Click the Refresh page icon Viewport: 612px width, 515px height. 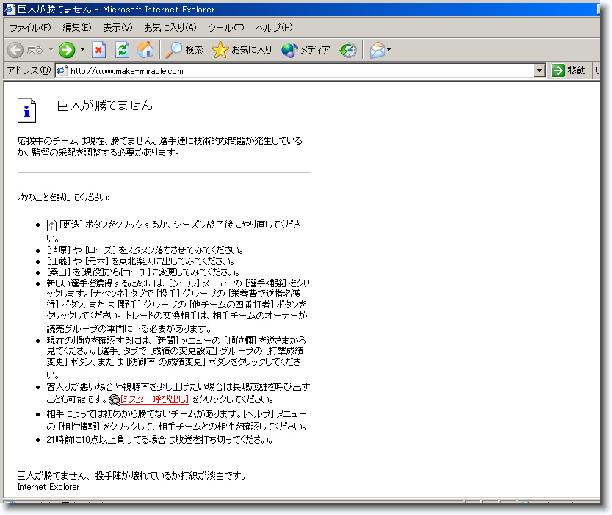coord(122,50)
